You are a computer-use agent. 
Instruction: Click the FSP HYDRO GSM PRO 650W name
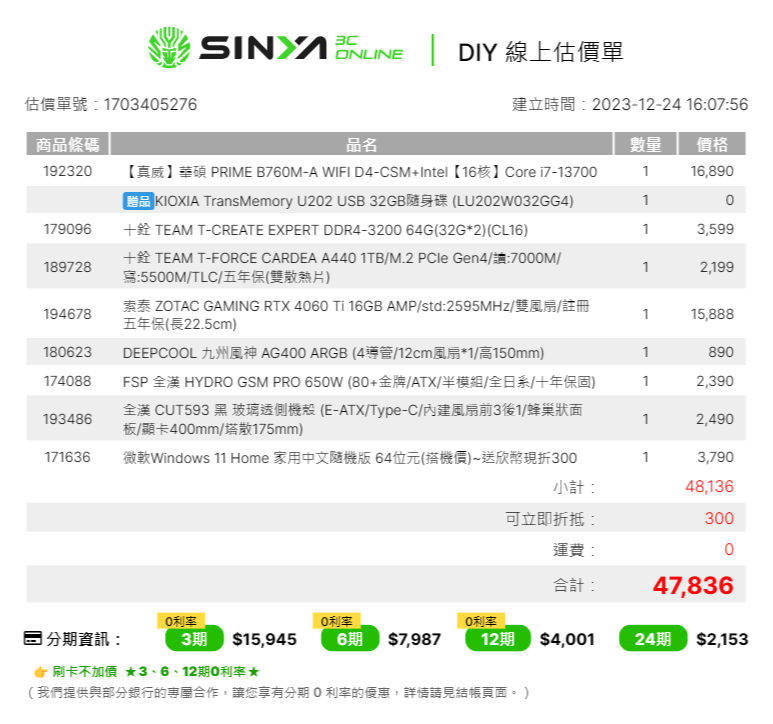click(x=359, y=382)
